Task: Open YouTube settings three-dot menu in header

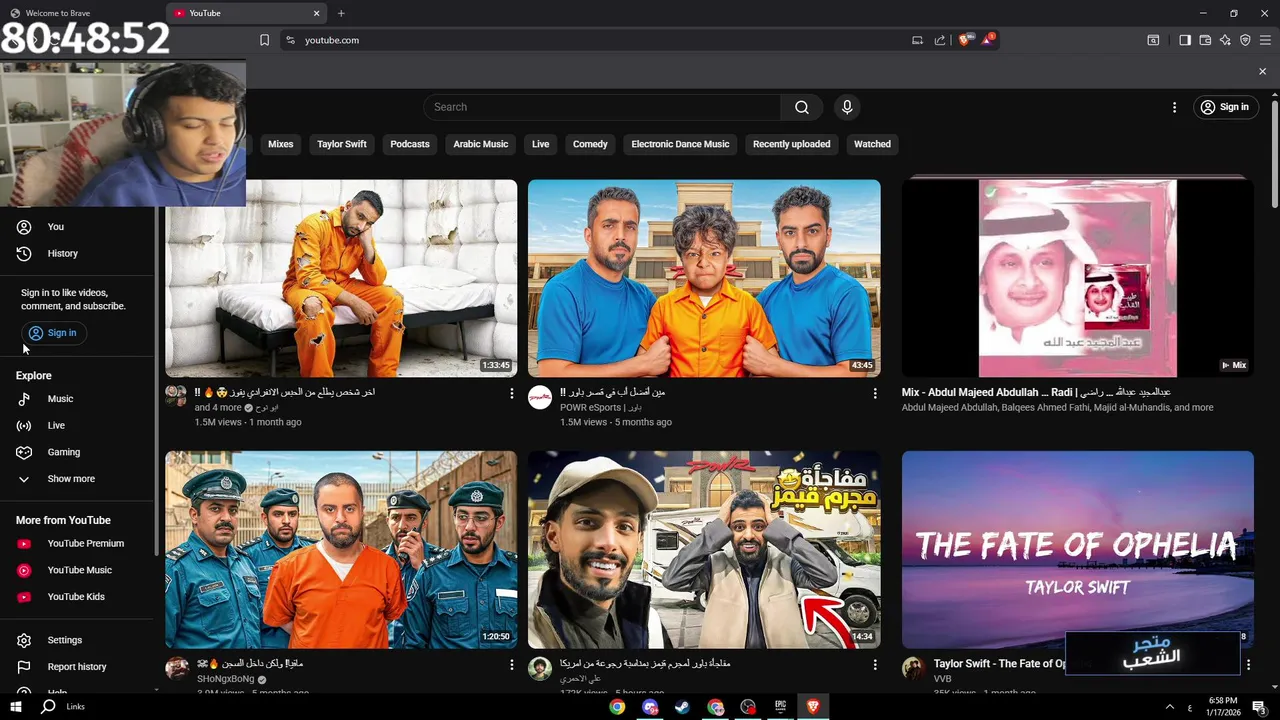Action: click(x=1175, y=107)
